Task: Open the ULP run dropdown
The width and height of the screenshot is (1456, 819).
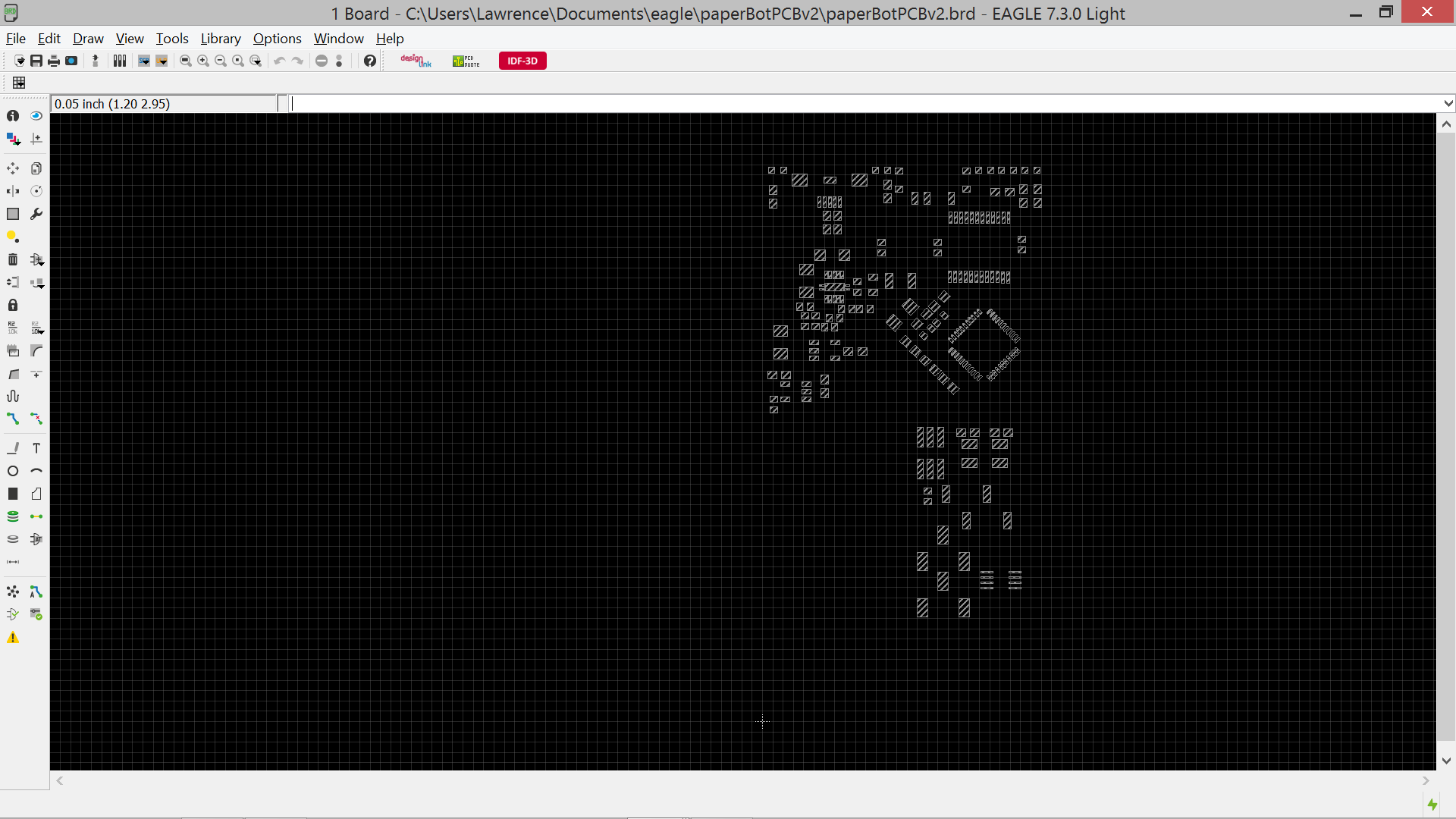Action: [x=162, y=61]
